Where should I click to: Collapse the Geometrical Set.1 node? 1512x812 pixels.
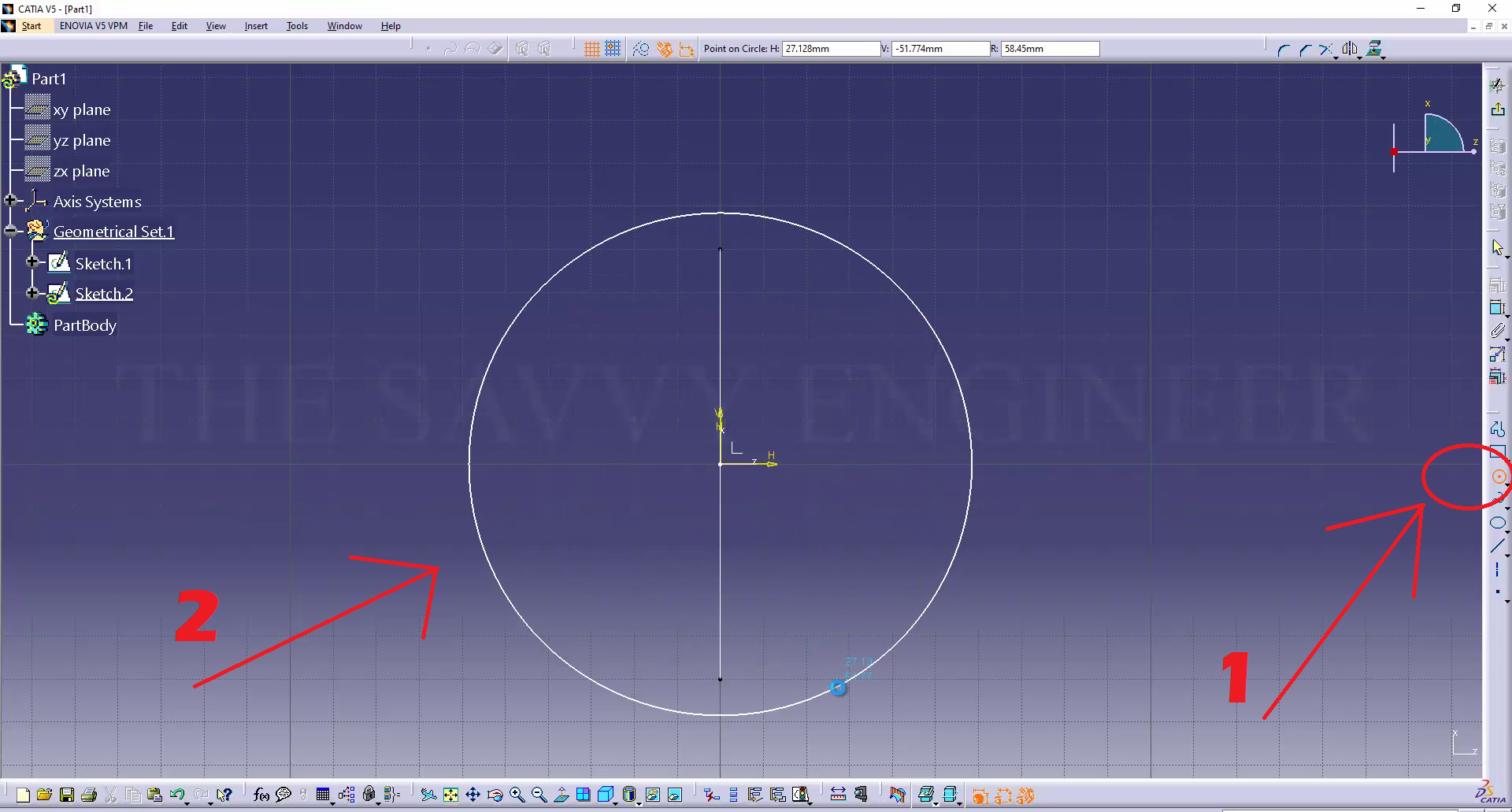pos(10,231)
